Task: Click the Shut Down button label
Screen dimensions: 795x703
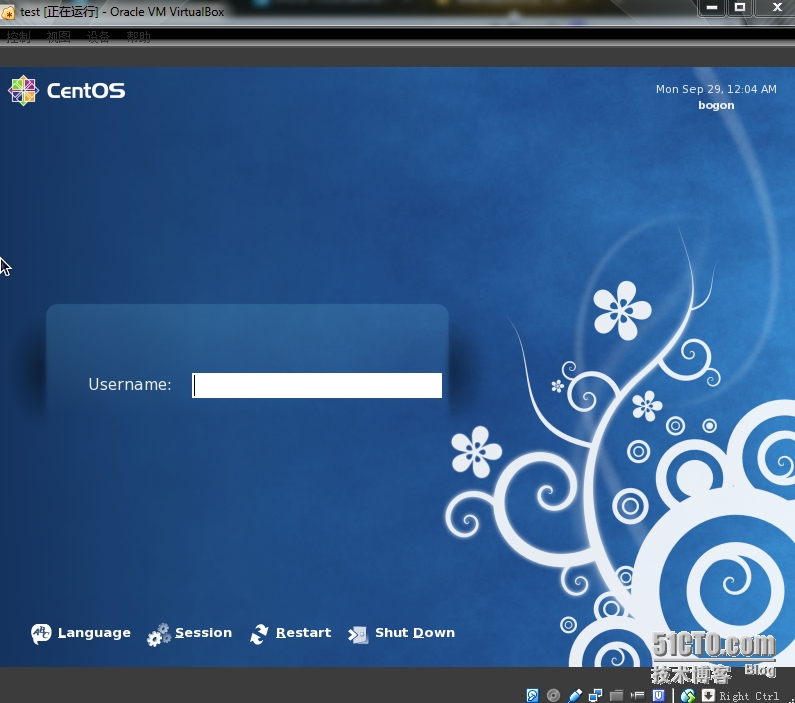Action: pos(415,633)
